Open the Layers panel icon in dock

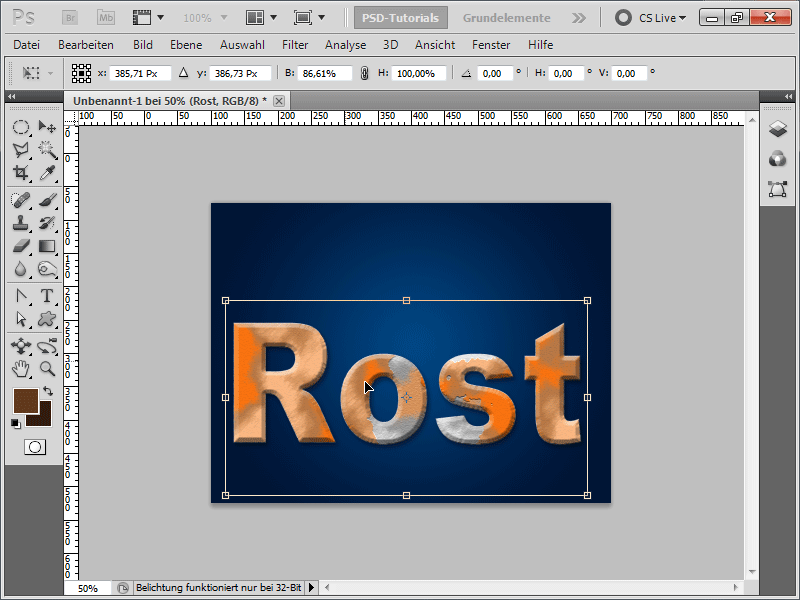click(778, 129)
